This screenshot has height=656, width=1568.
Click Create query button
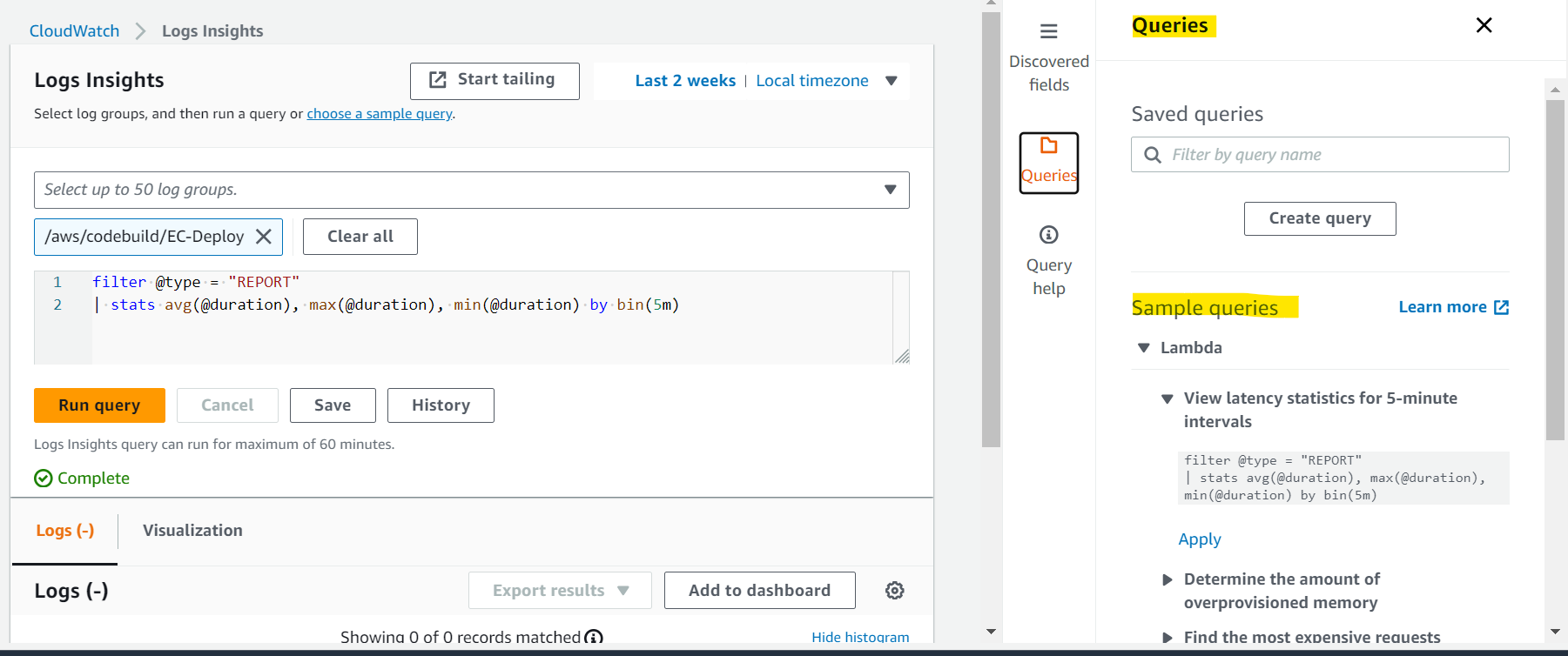pos(1320,218)
